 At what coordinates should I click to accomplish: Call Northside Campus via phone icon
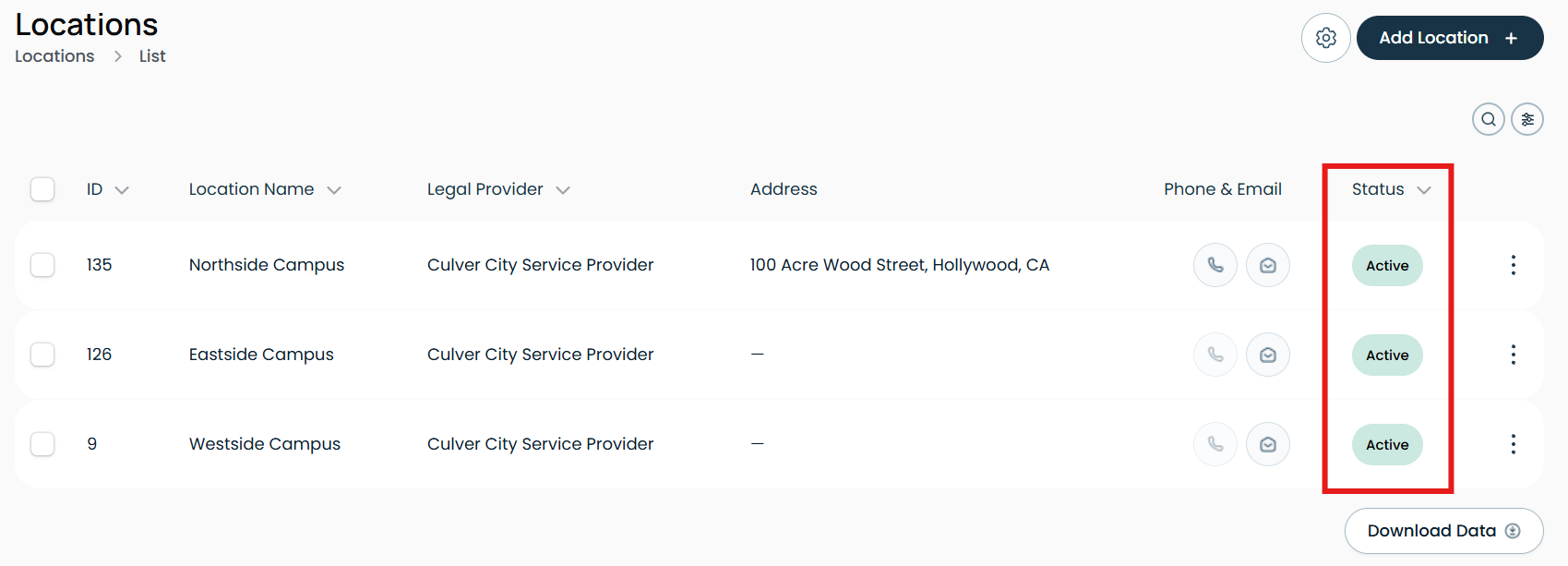(1215, 265)
